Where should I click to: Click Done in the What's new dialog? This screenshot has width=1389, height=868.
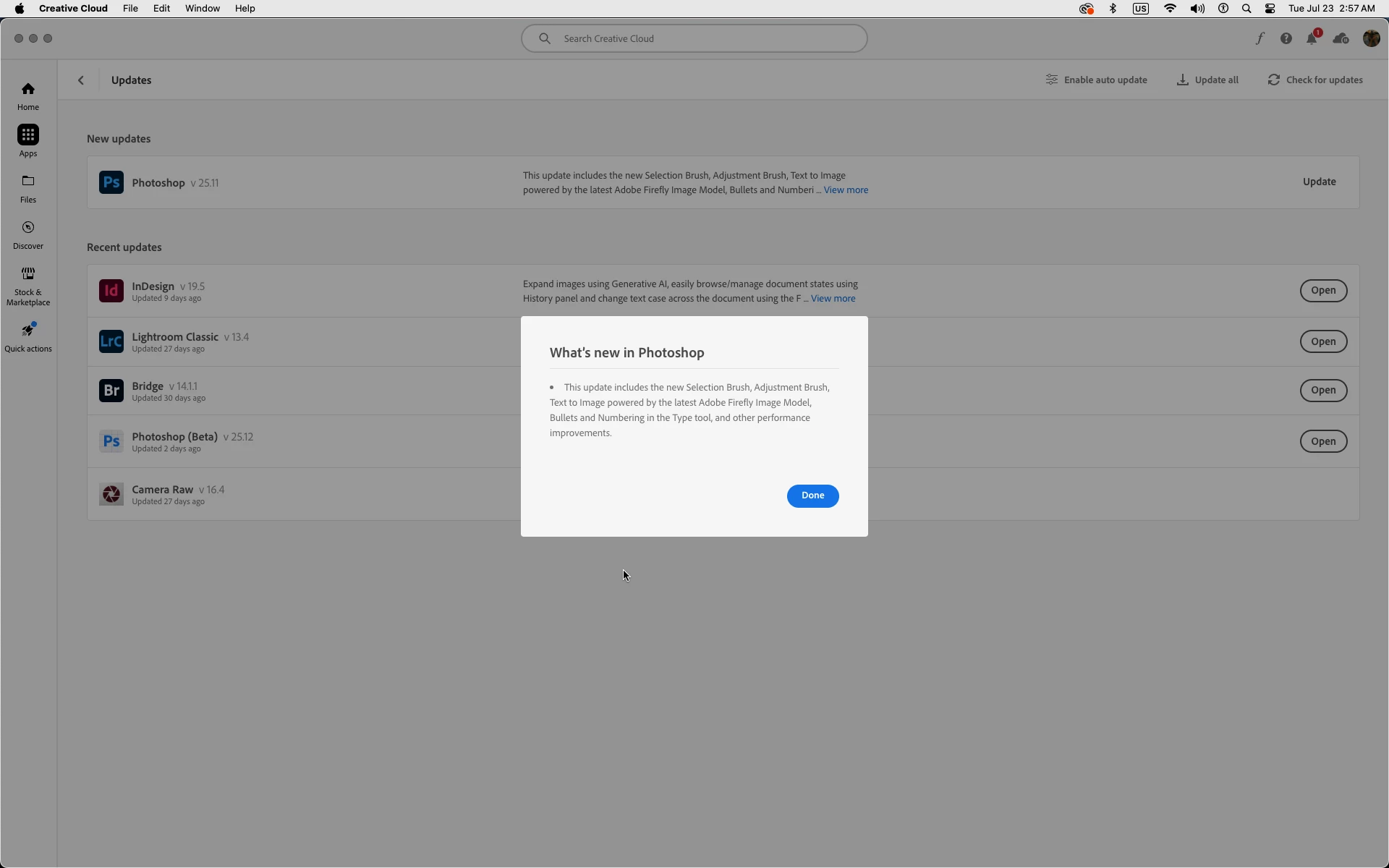pyautogui.click(x=812, y=495)
